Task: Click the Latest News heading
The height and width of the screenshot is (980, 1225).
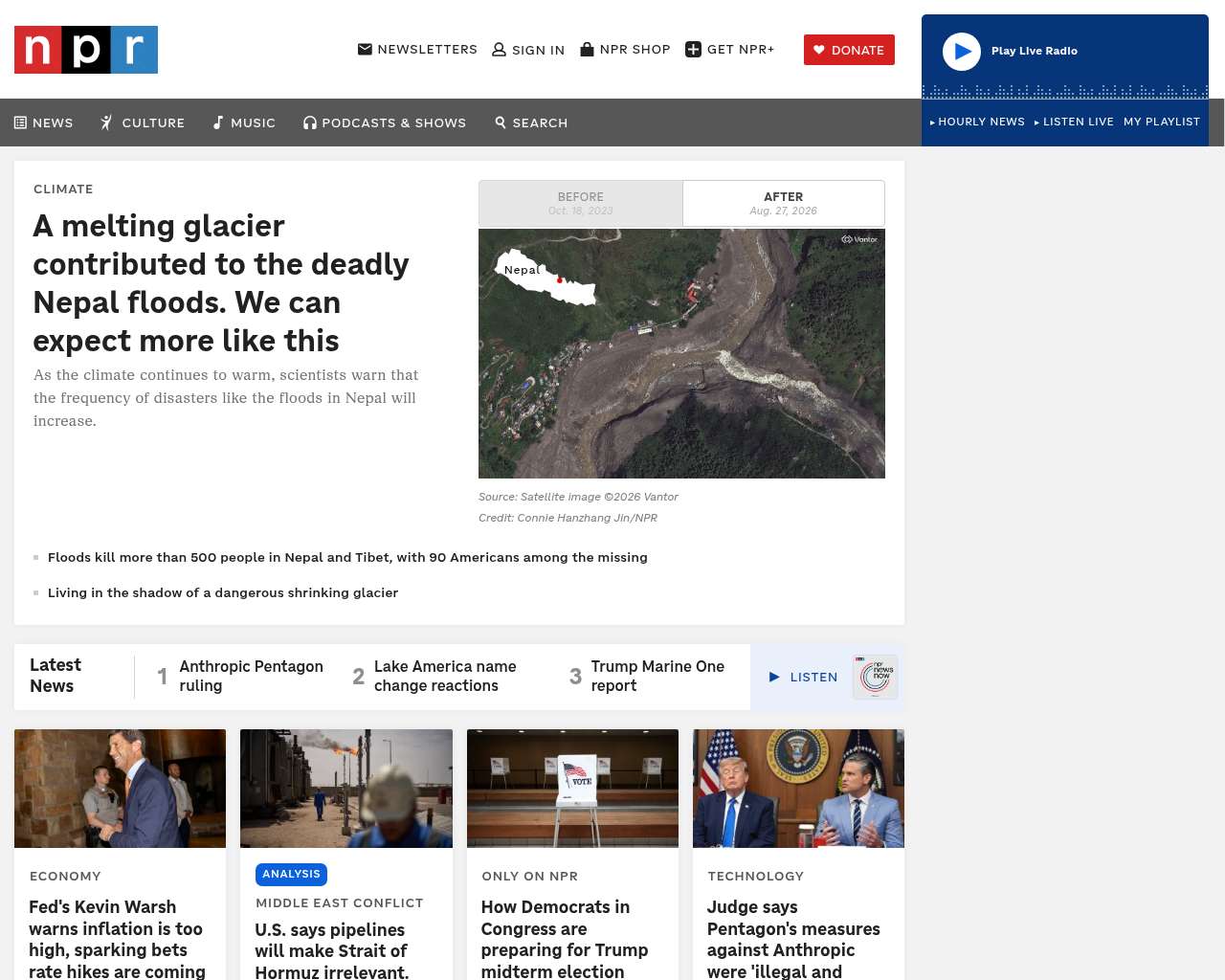Action: (x=56, y=676)
